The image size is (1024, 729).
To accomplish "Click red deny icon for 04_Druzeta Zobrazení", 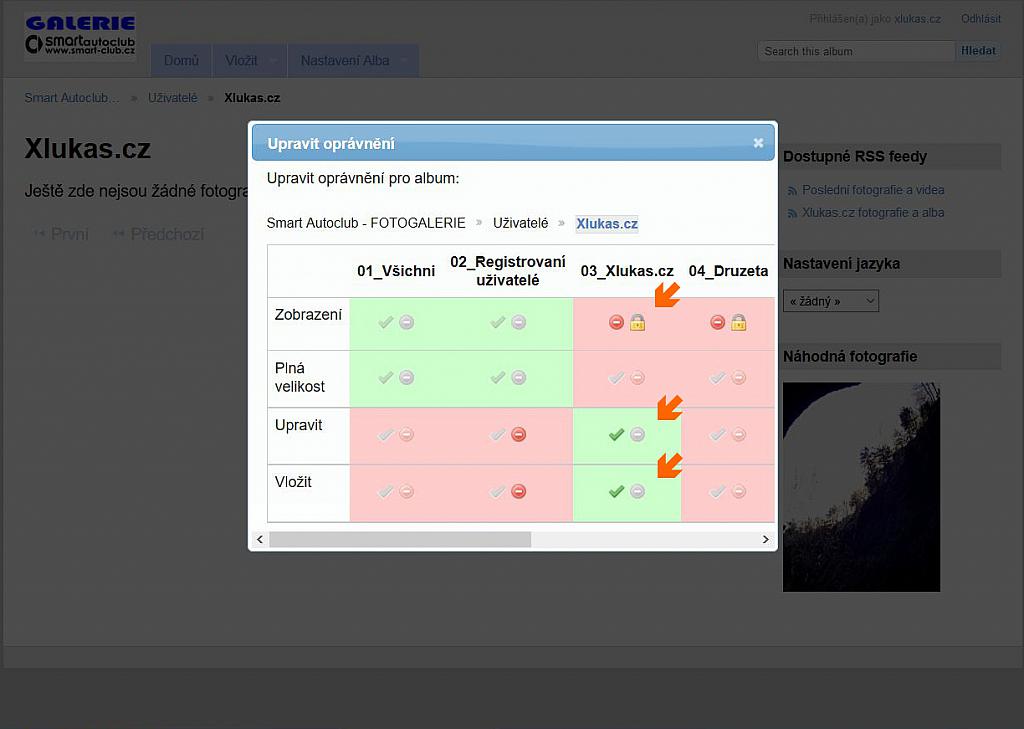I will (x=718, y=322).
